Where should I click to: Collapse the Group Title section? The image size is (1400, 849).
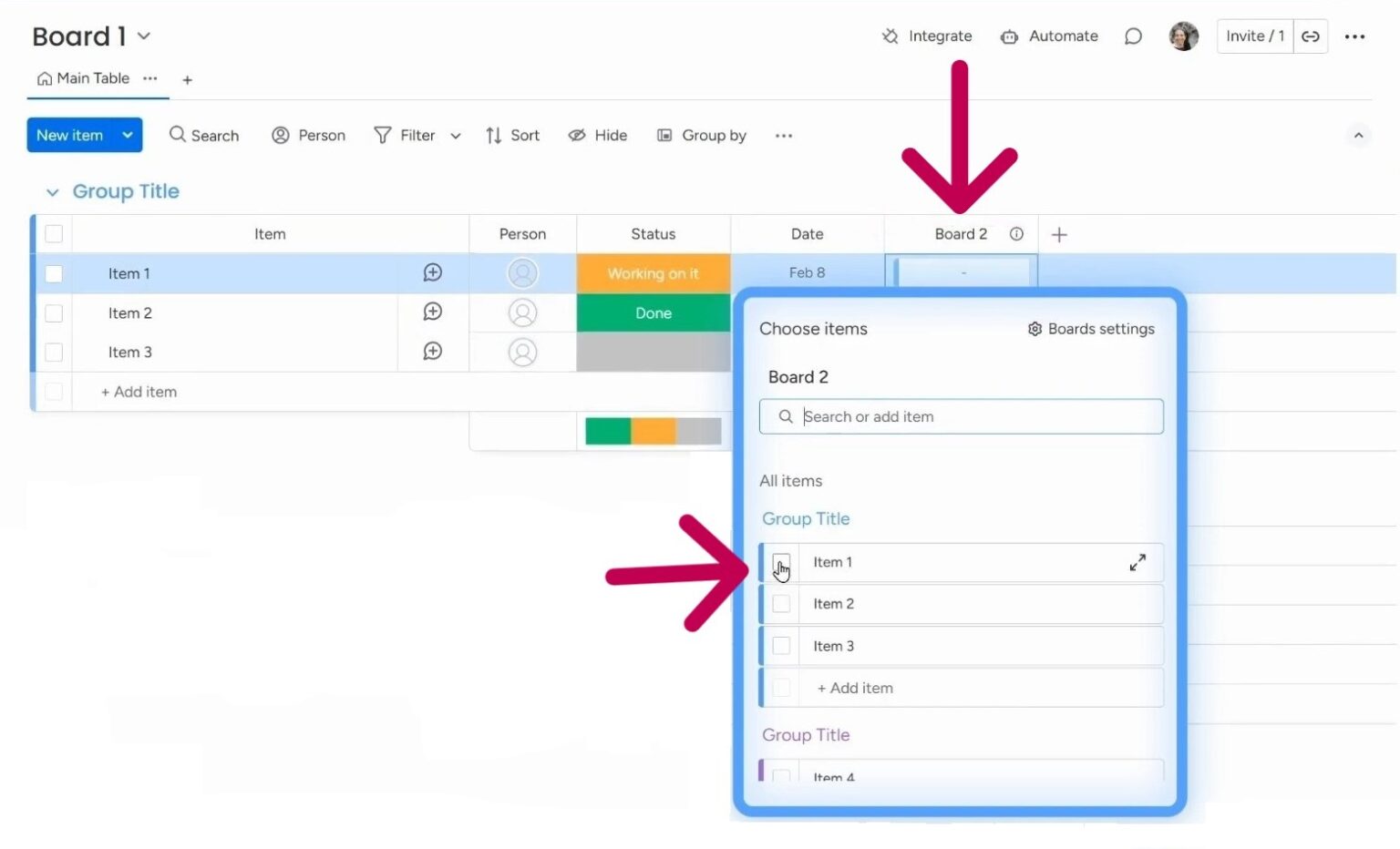coord(53,191)
